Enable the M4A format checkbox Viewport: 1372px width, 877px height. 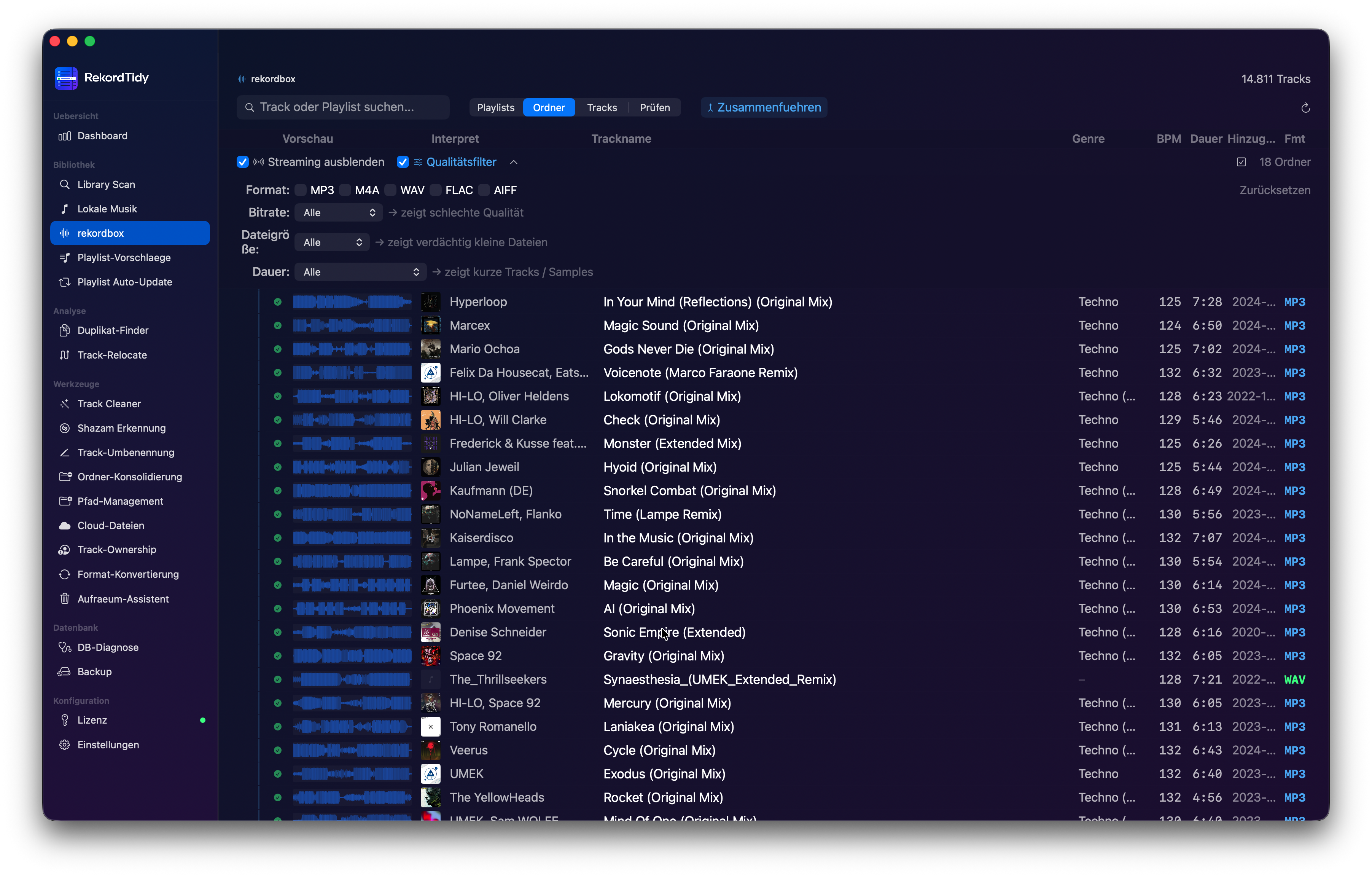point(345,190)
